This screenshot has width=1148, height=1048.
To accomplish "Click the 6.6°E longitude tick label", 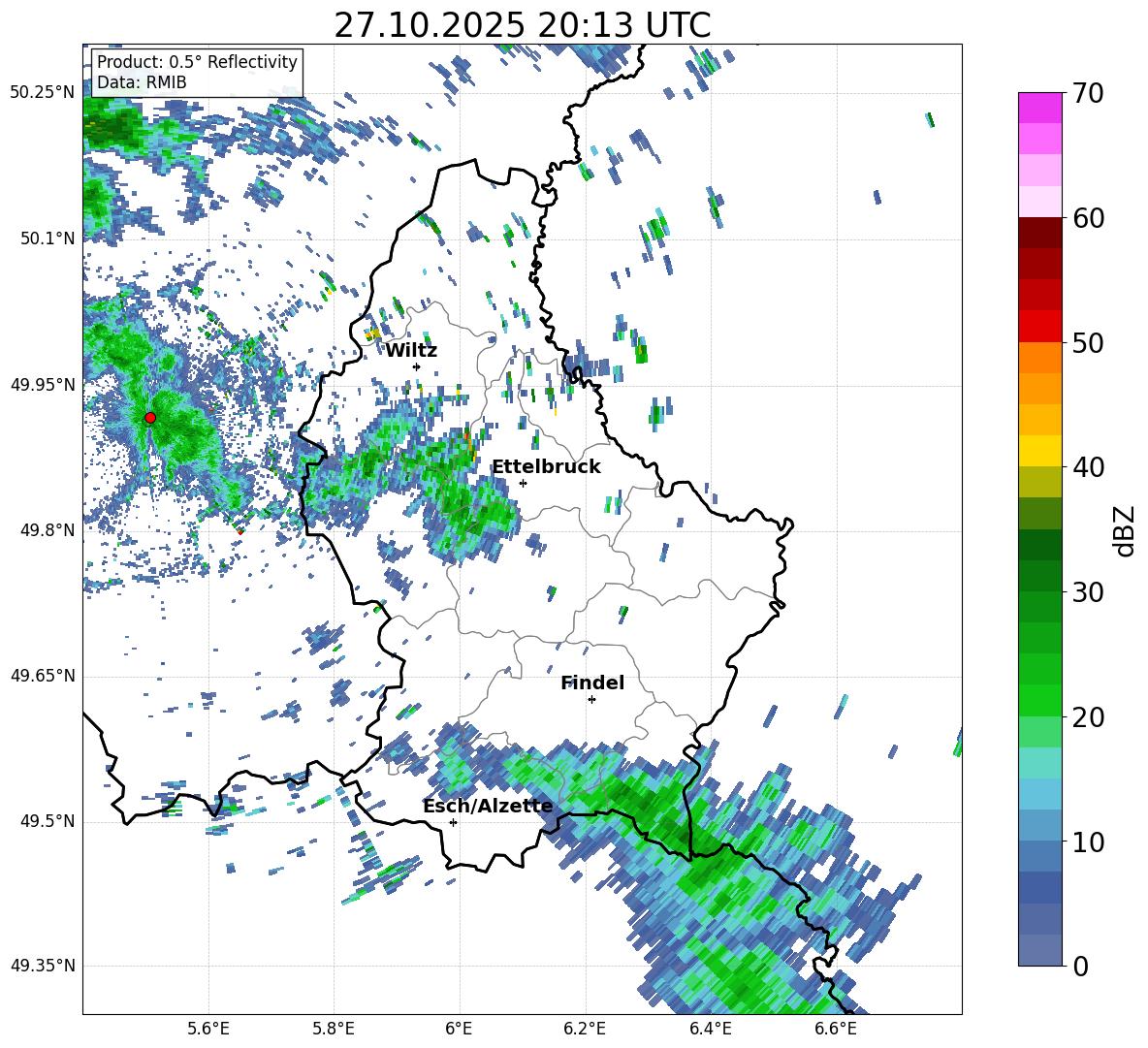I will 836,1029.
